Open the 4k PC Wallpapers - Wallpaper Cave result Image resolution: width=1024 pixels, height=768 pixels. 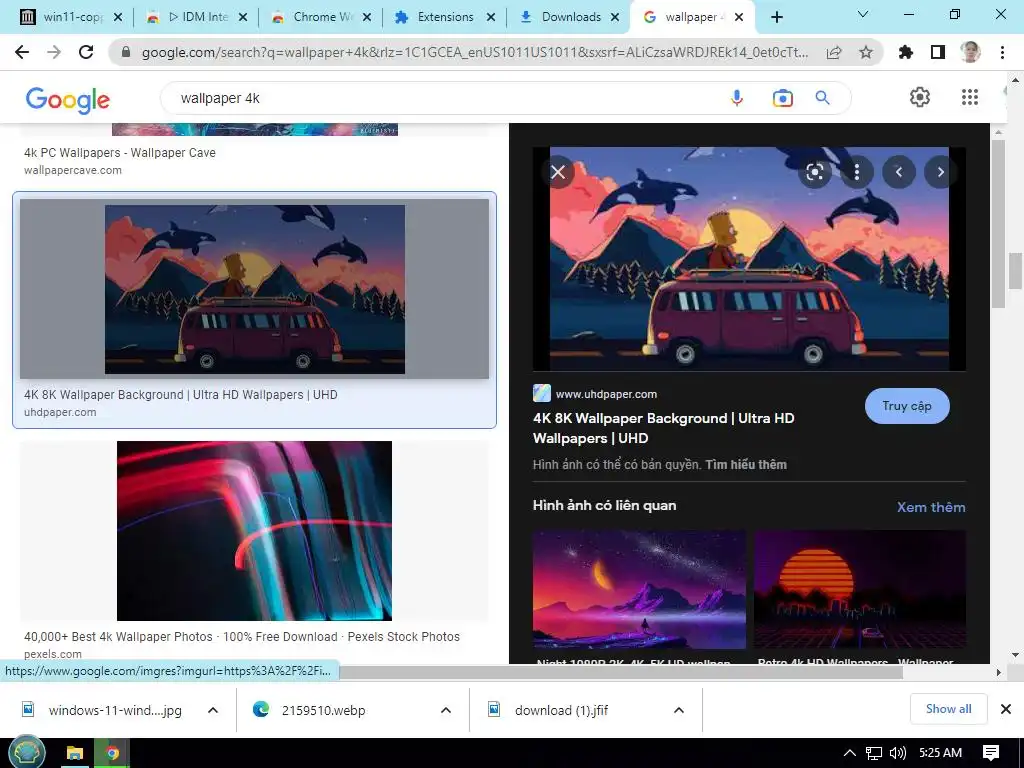coord(120,152)
